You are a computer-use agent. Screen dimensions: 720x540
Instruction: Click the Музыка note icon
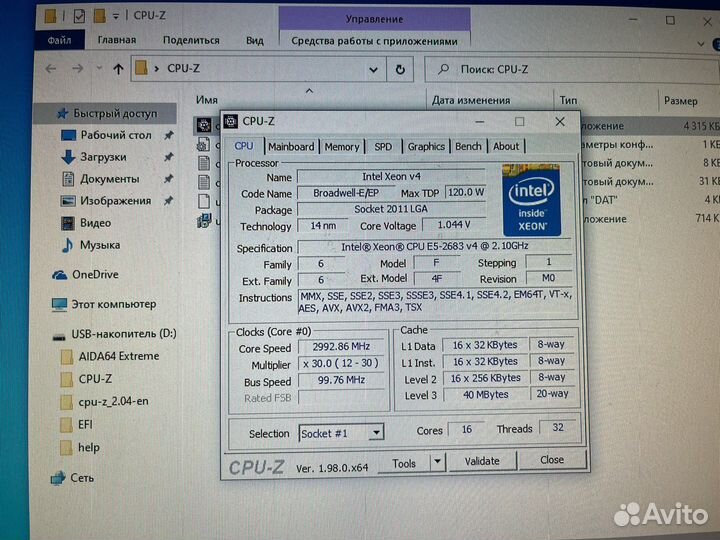(x=68, y=245)
